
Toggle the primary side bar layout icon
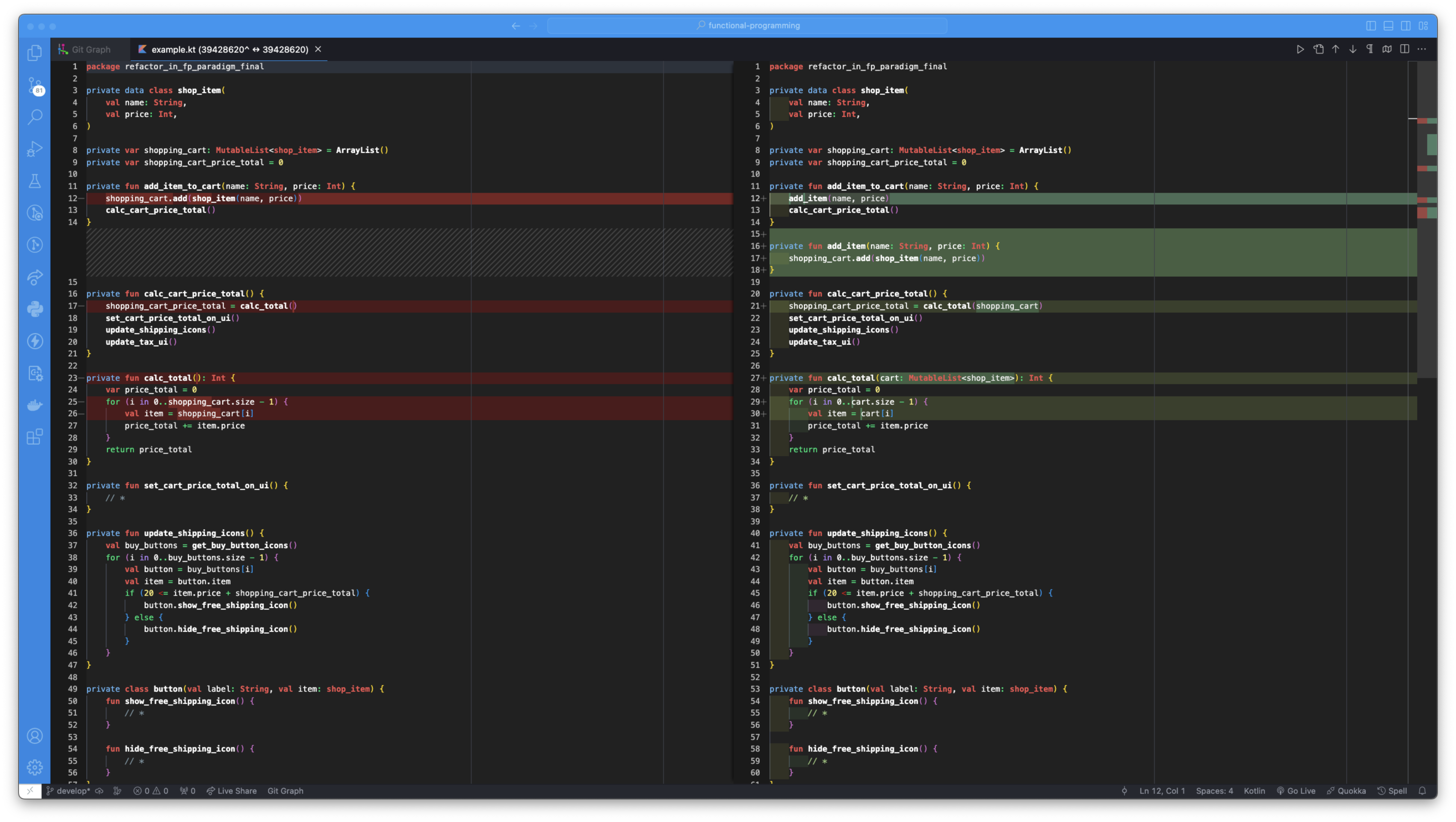click(1371, 25)
